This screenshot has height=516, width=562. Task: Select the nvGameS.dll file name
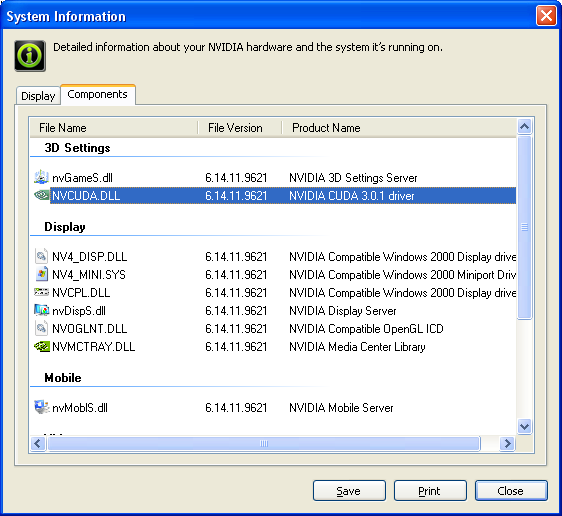coord(82,178)
